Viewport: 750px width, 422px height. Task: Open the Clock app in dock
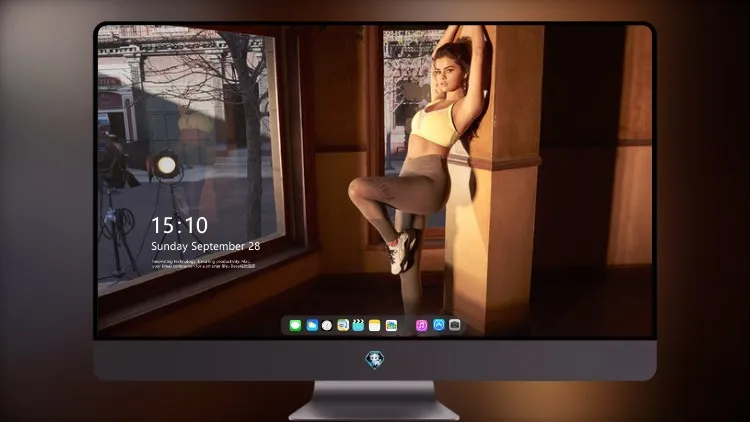click(327, 326)
